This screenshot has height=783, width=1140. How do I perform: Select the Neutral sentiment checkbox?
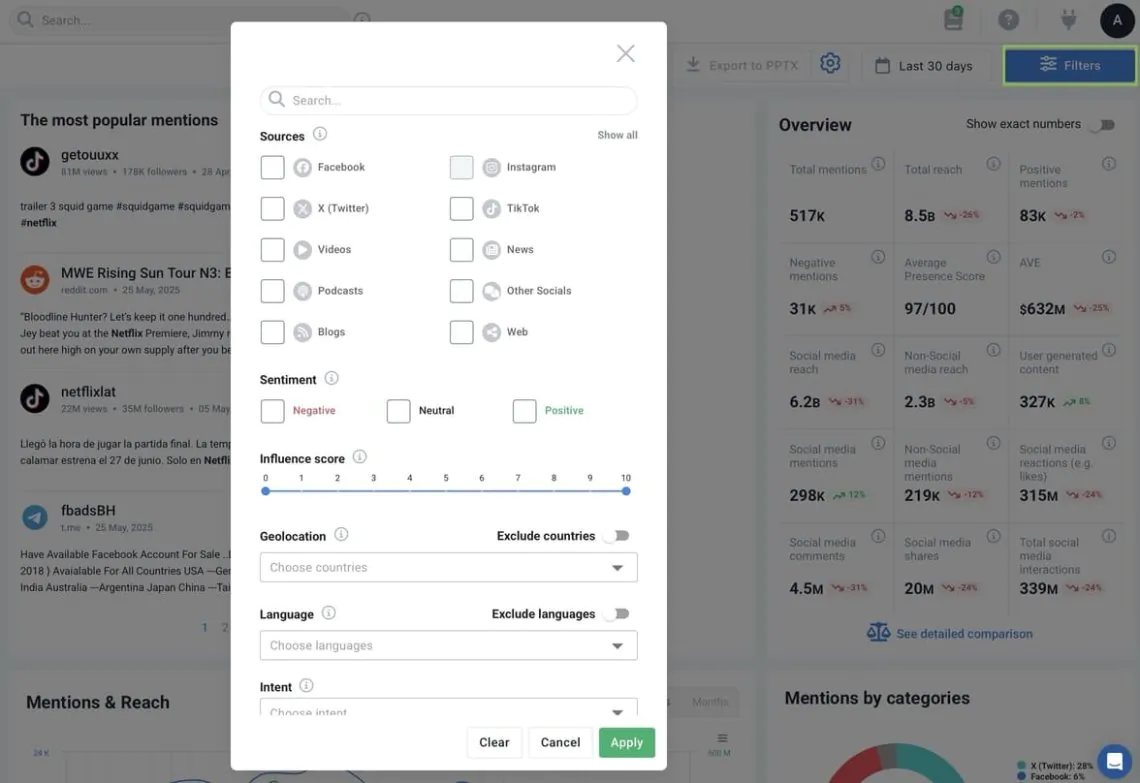(x=398, y=411)
